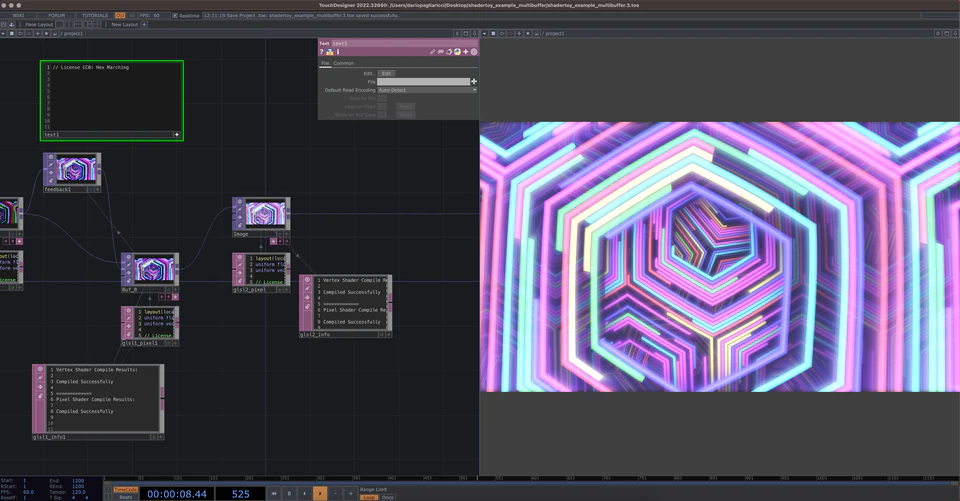Toggle viewer flag on glsl2_info node
Image resolution: width=960 pixels, height=501 pixels.
307,280
